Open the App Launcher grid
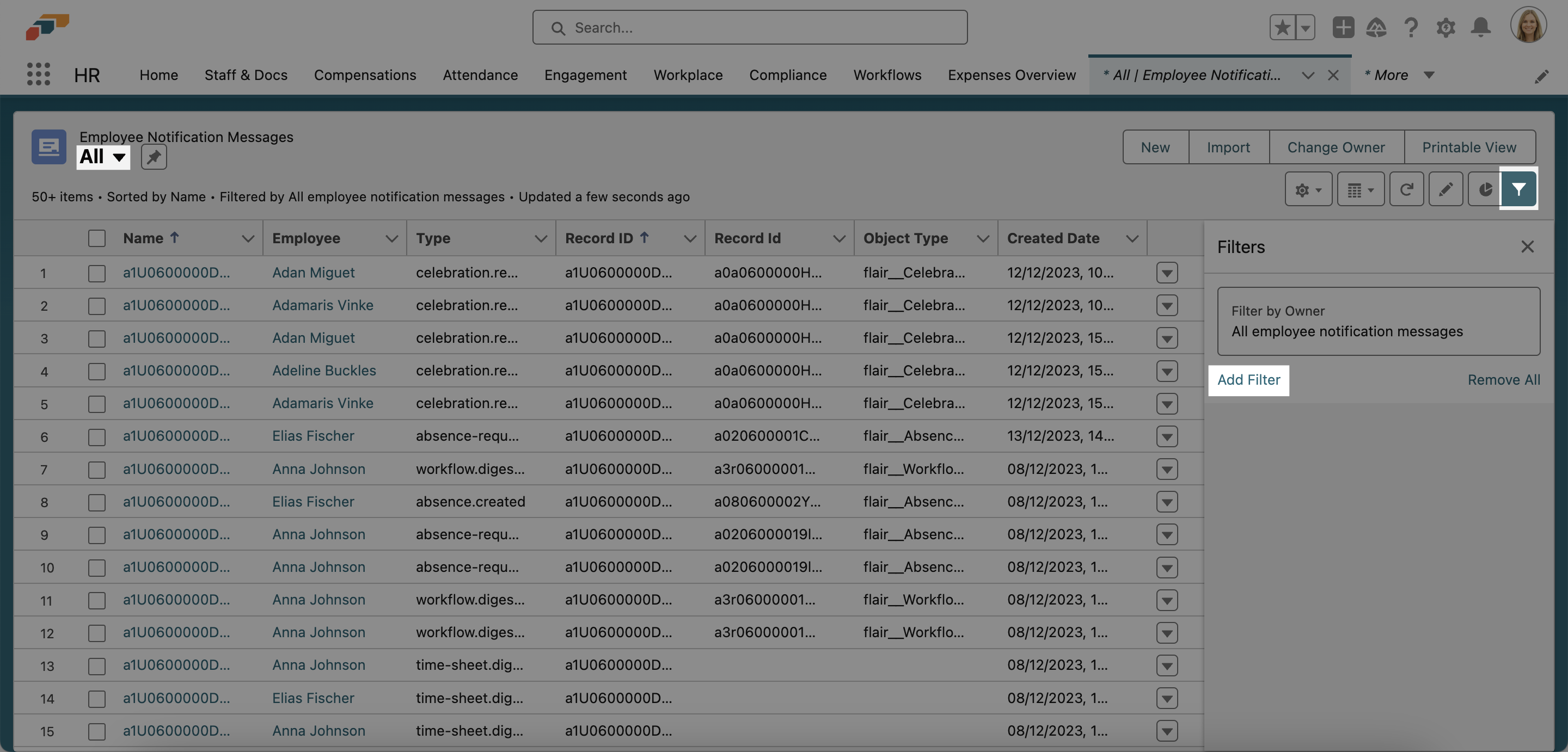The height and width of the screenshot is (752, 1568). tap(38, 74)
